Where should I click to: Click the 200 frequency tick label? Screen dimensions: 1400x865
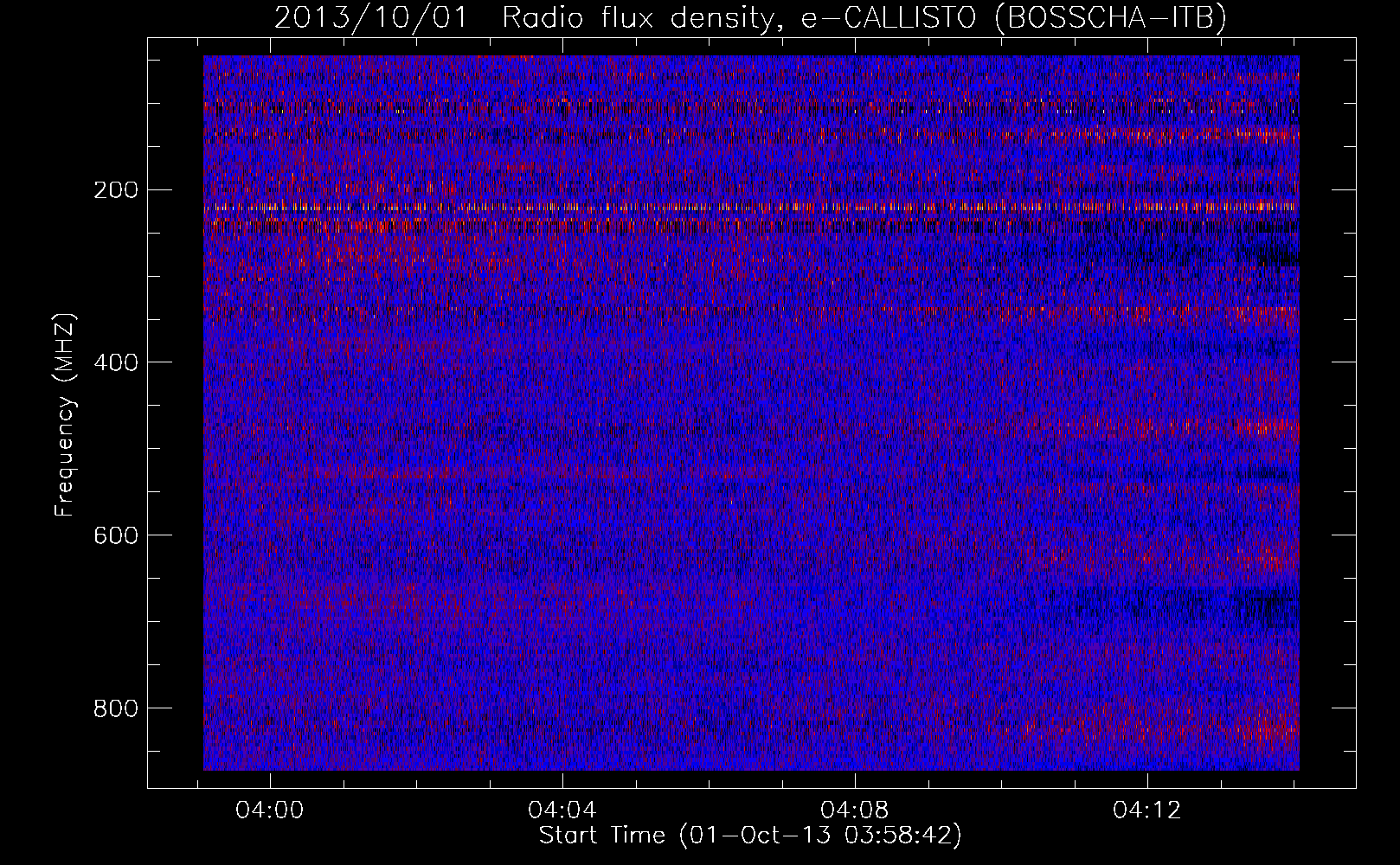[115, 190]
